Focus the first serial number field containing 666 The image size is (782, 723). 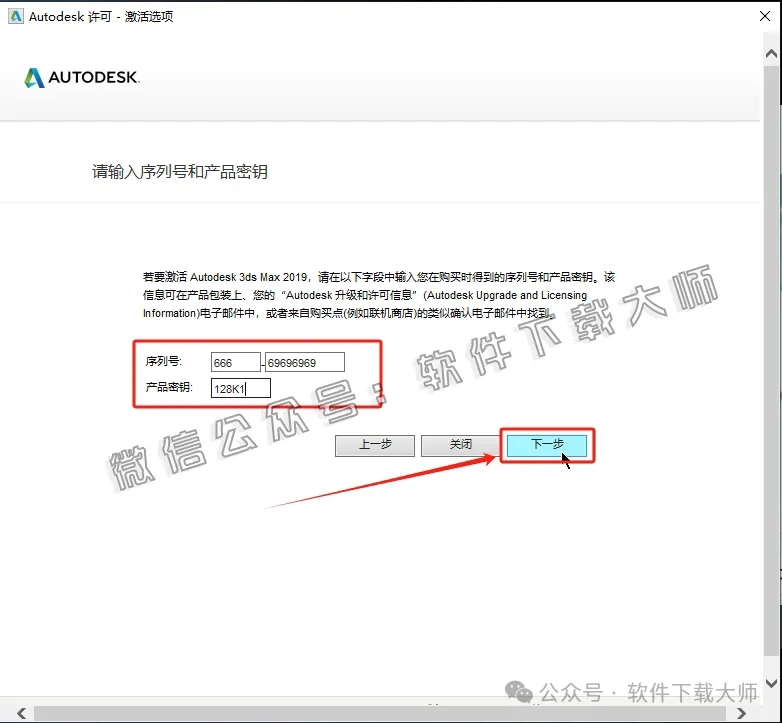pyautogui.click(x=235, y=362)
